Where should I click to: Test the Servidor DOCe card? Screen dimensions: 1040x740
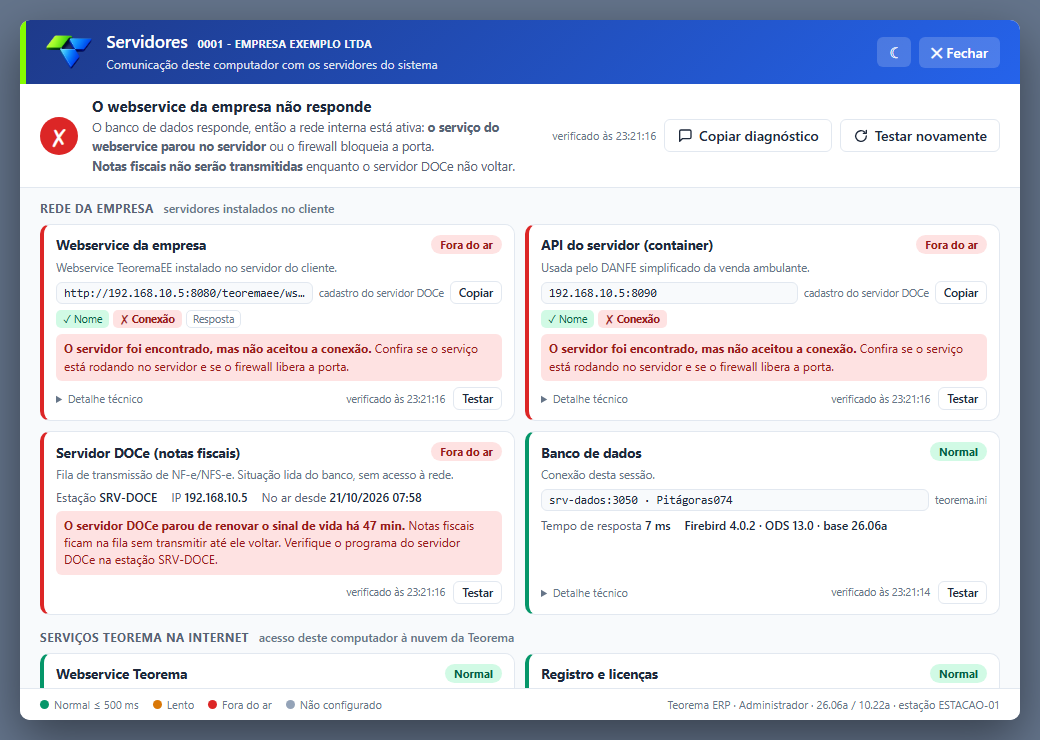coord(478,593)
